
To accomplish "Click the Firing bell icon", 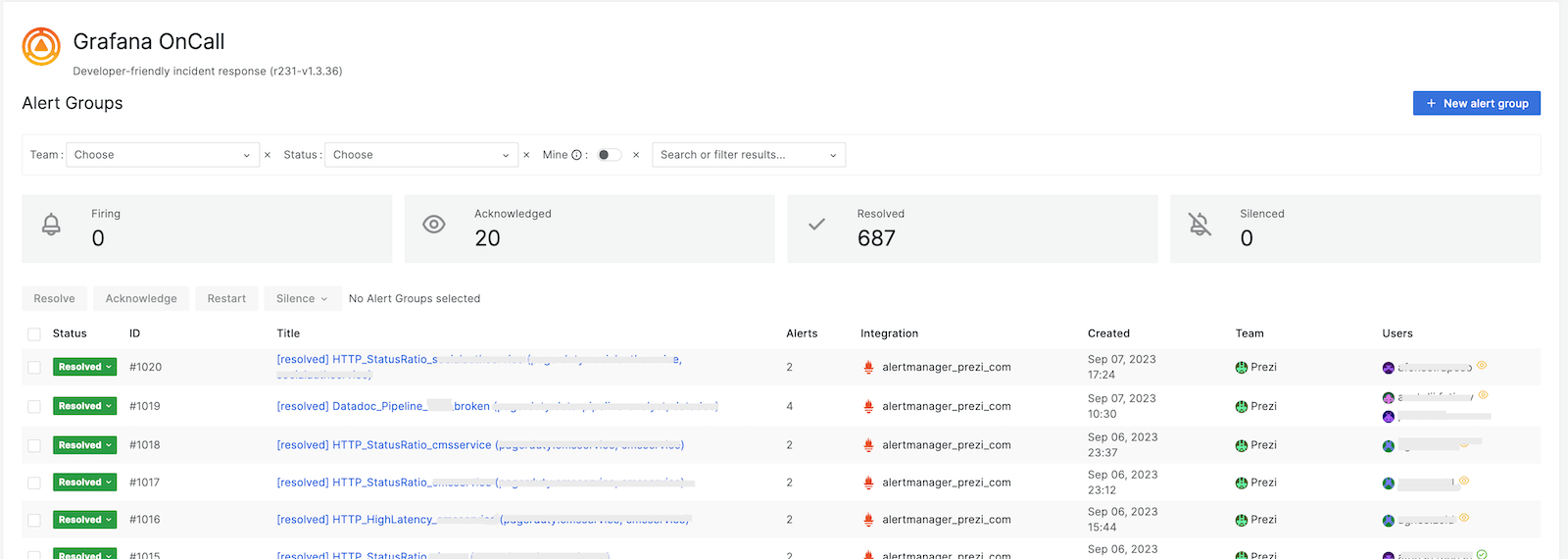I will tap(51, 225).
